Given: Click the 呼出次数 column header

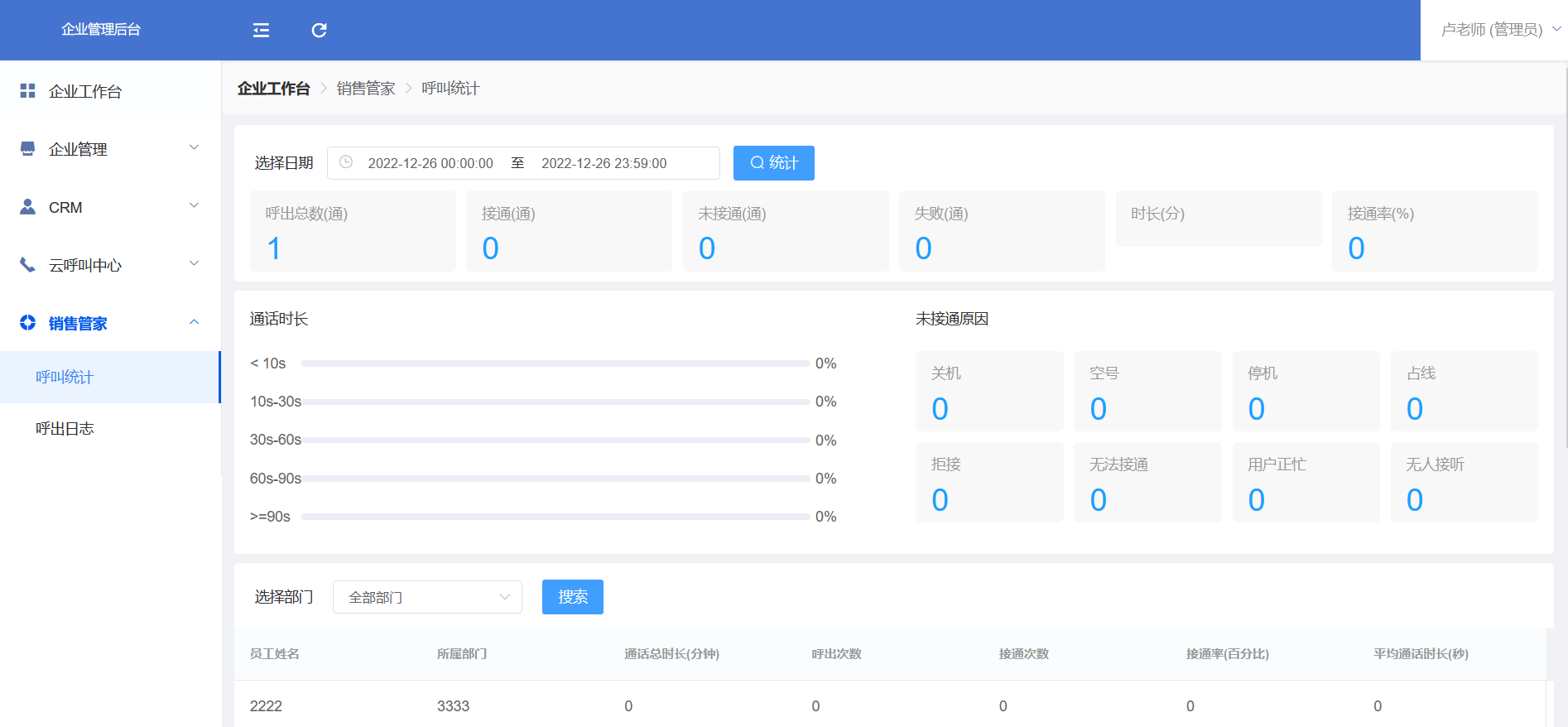Looking at the screenshot, I should (837, 654).
